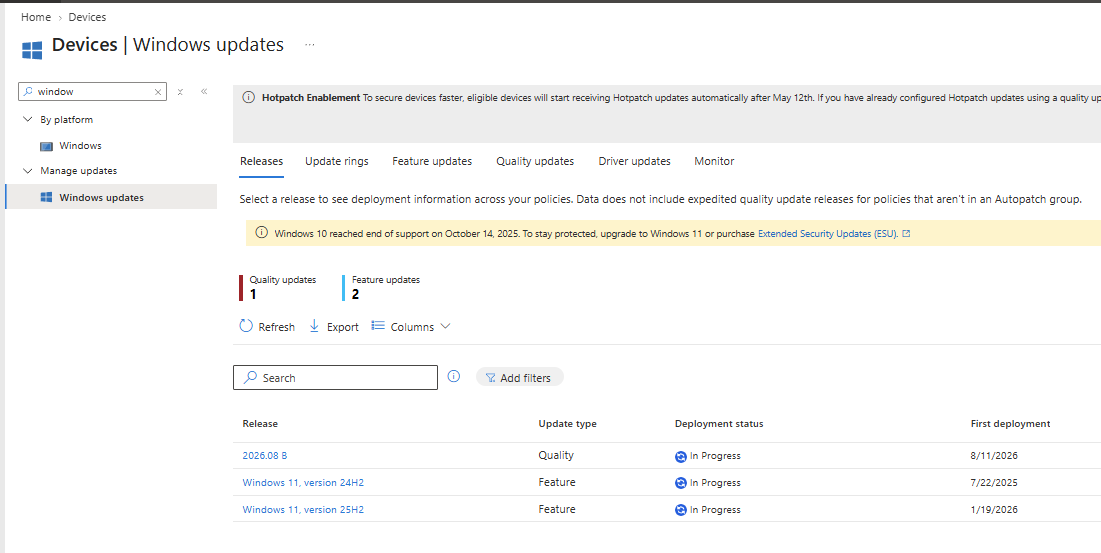This screenshot has width=1101, height=553.
Task: Click the info icon next to the Search box
Action: coord(454,376)
